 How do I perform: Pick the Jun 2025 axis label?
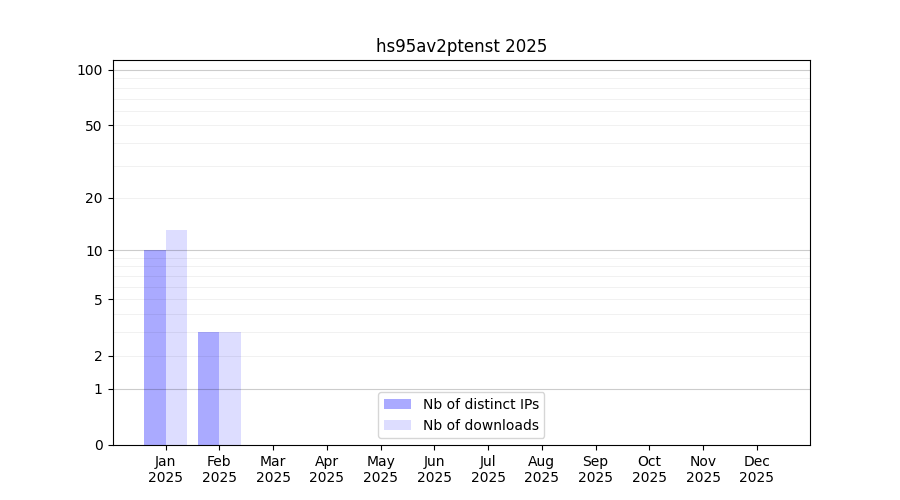click(x=434, y=469)
